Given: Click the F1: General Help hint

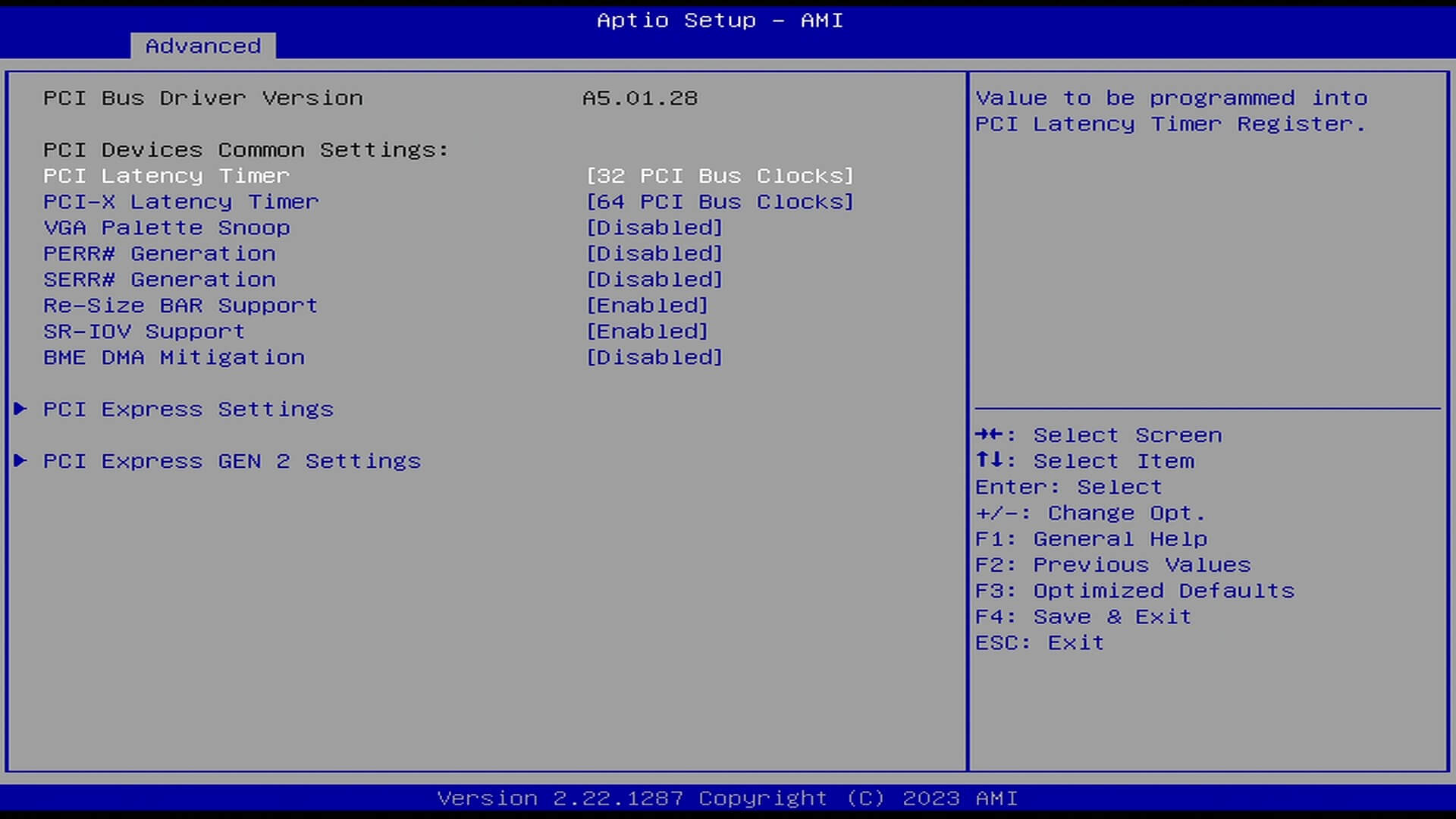Looking at the screenshot, I should pos(1091,539).
